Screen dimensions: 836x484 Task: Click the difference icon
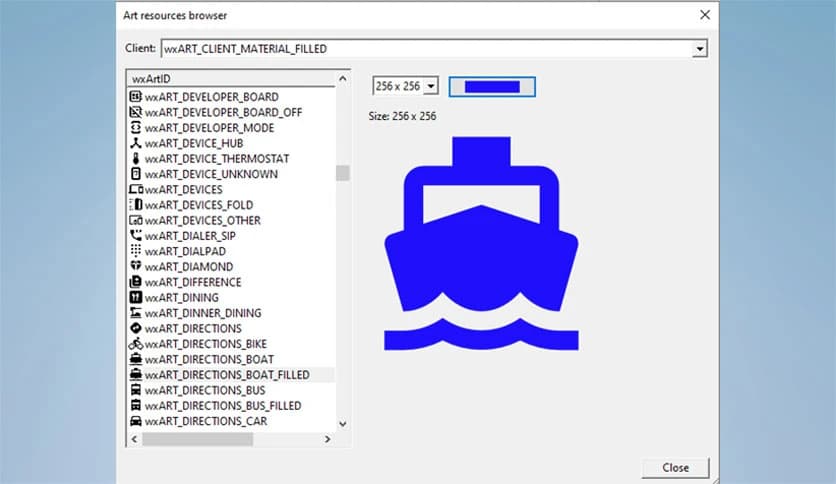(x=136, y=282)
